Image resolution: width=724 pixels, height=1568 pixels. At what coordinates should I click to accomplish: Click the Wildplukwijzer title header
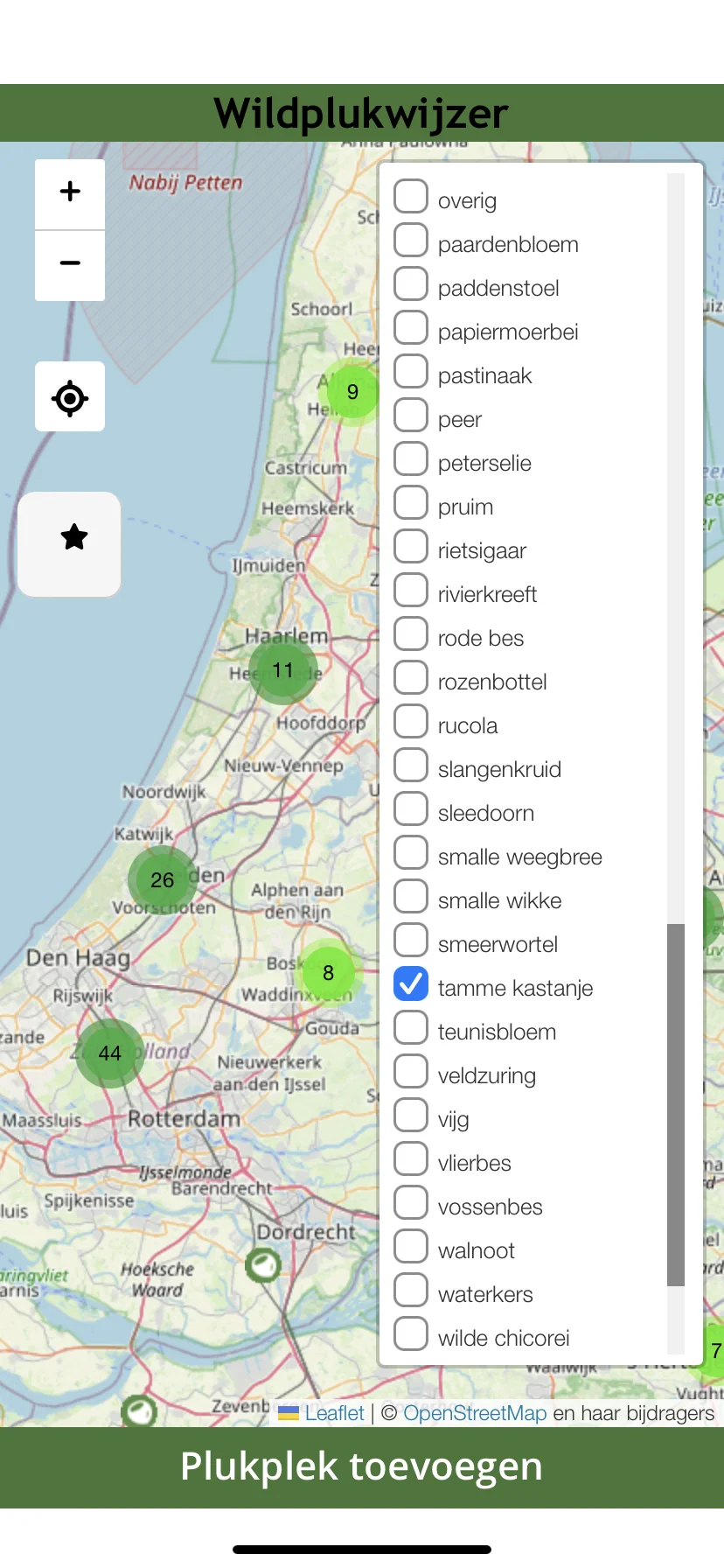(x=362, y=113)
